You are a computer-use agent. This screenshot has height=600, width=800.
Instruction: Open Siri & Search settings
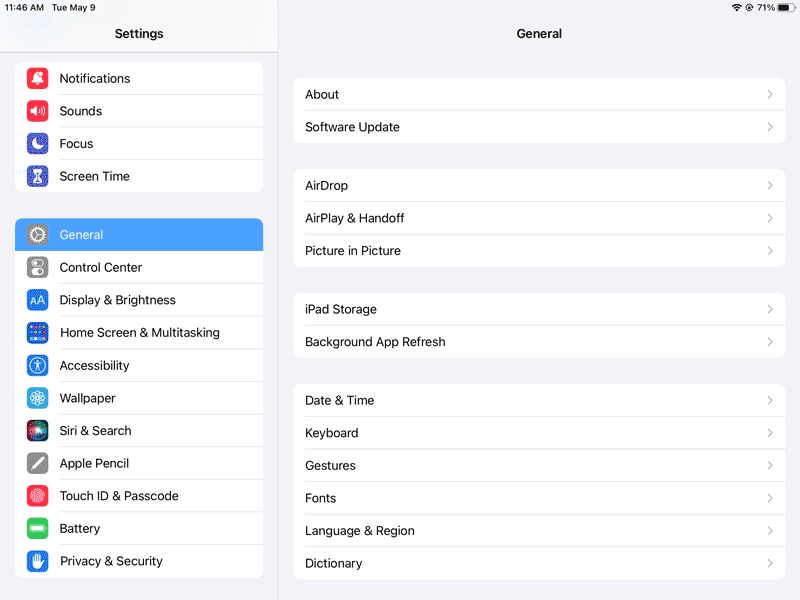tap(139, 431)
